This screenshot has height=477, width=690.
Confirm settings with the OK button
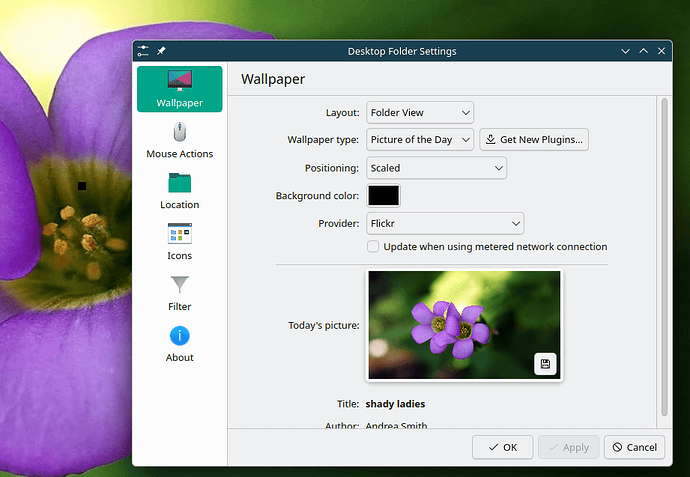(x=503, y=447)
